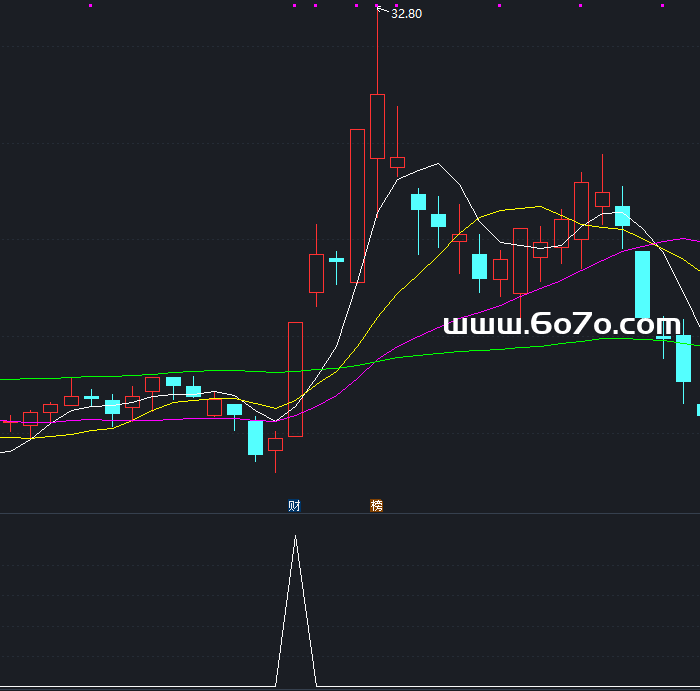Click the rightmost magenta dot at the top

(662, 6)
